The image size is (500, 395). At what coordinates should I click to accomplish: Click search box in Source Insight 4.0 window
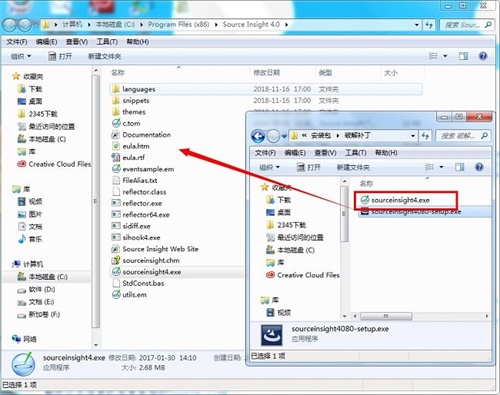468,25
